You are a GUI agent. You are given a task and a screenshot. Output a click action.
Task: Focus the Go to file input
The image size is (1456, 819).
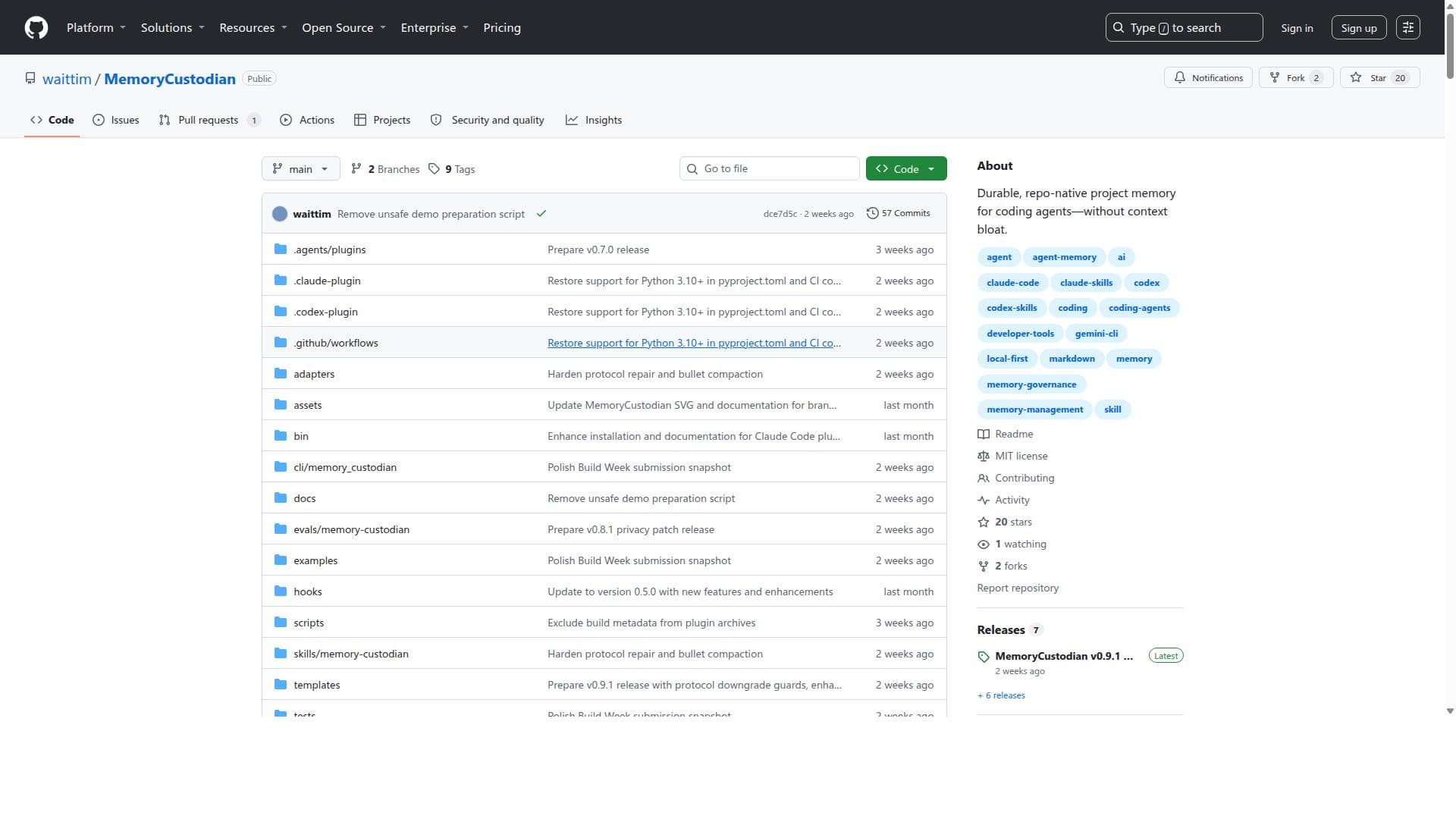click(769, 169)
